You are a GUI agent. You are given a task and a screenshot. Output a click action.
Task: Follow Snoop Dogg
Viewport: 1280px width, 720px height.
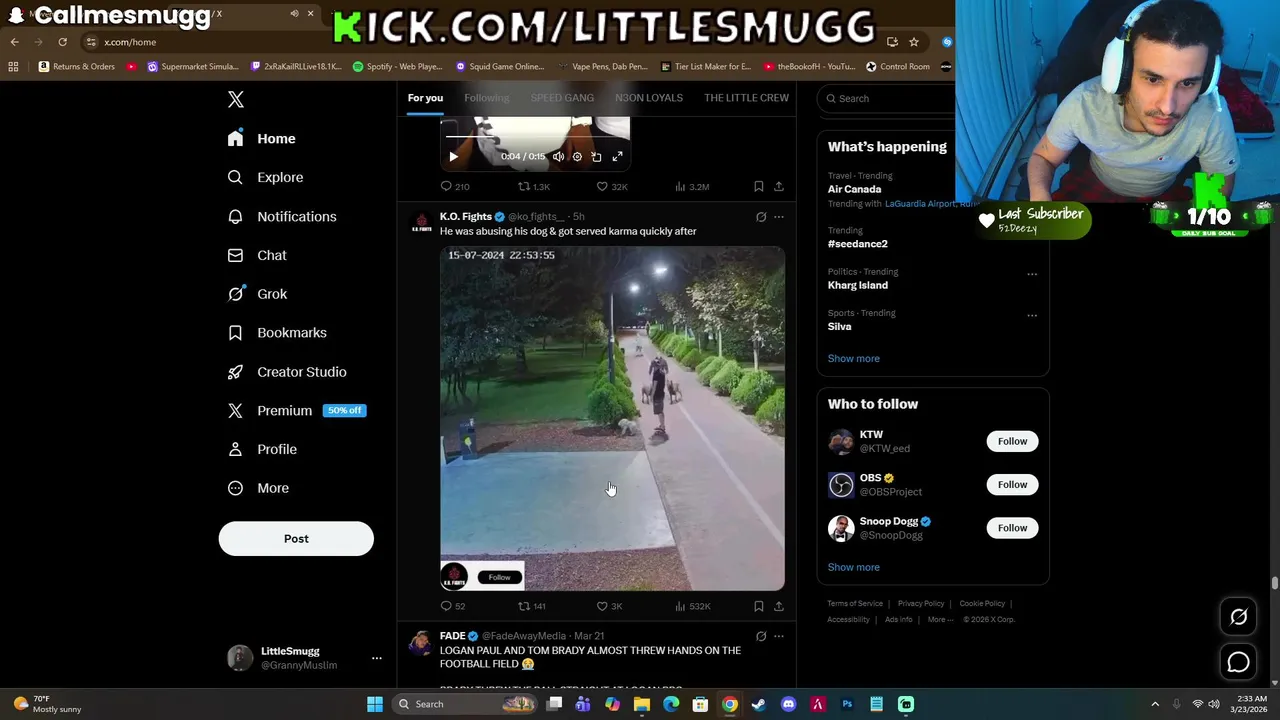tap(1012, 528)
